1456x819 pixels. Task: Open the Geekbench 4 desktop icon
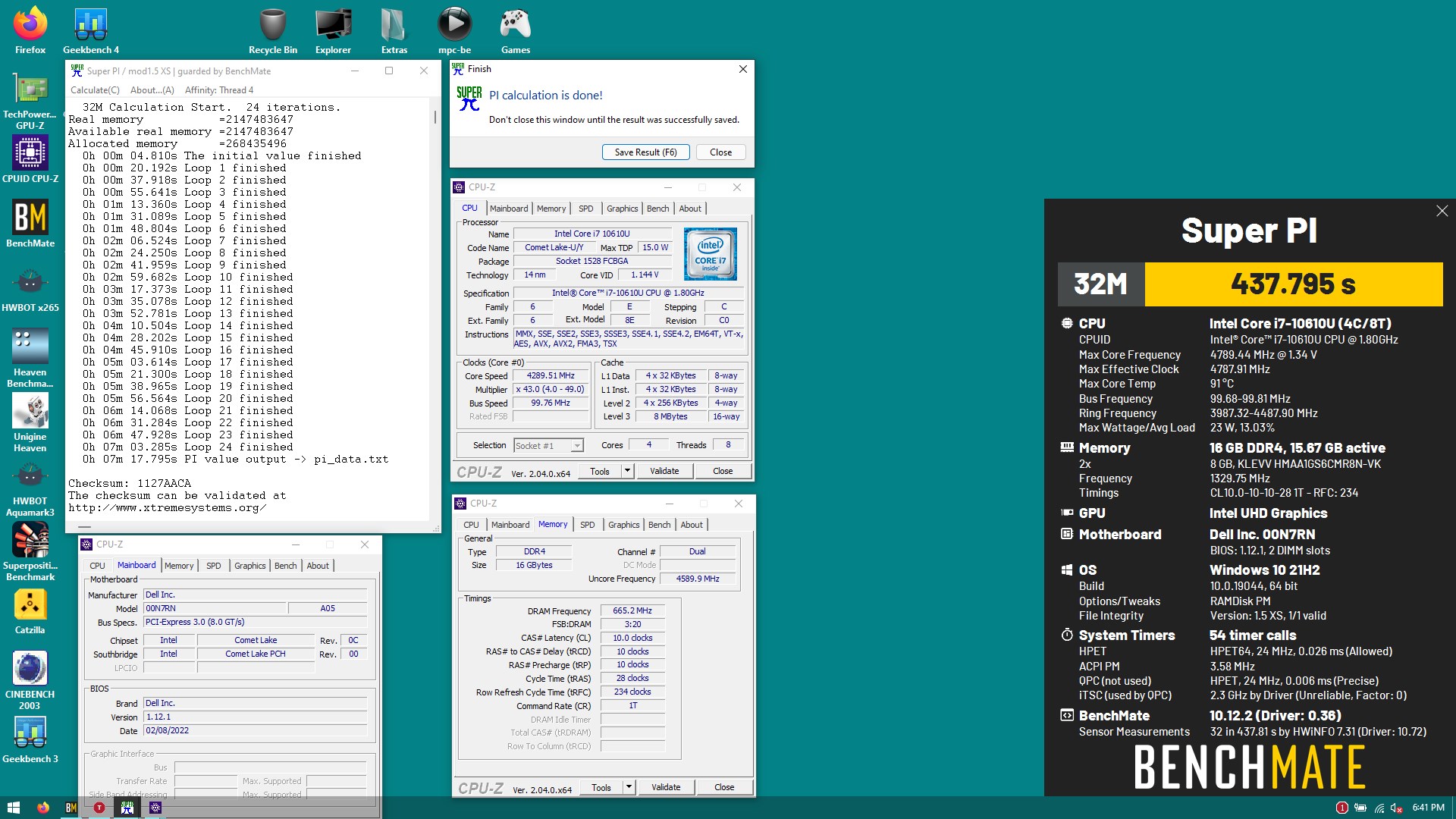coord(91,30)
